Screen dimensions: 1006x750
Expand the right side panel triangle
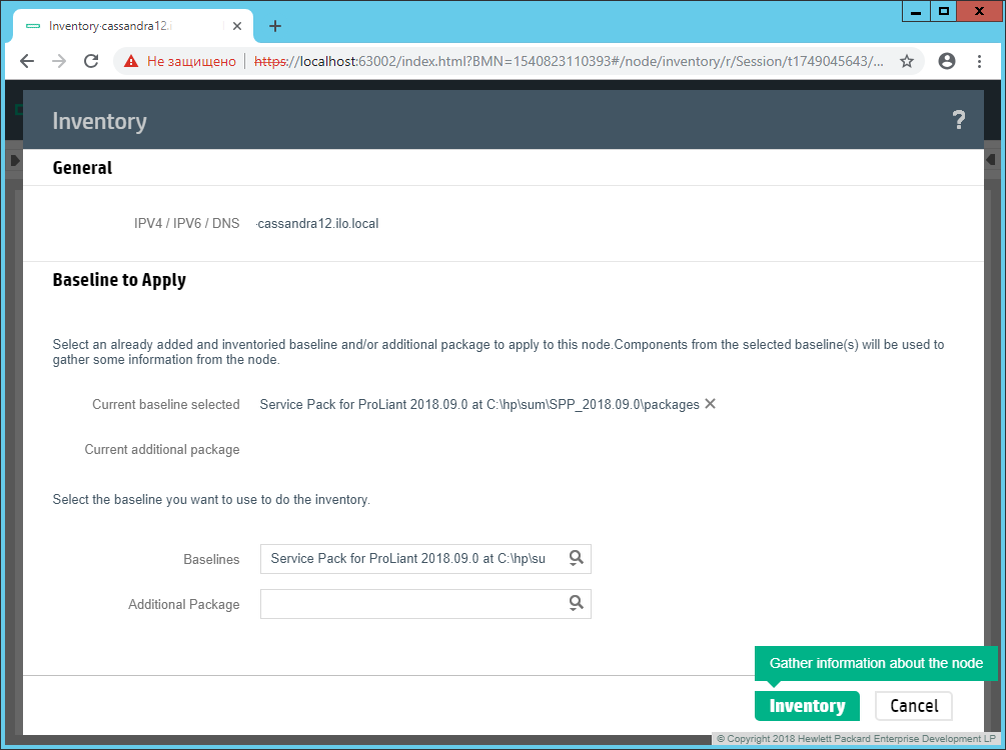tap(991, 159)
